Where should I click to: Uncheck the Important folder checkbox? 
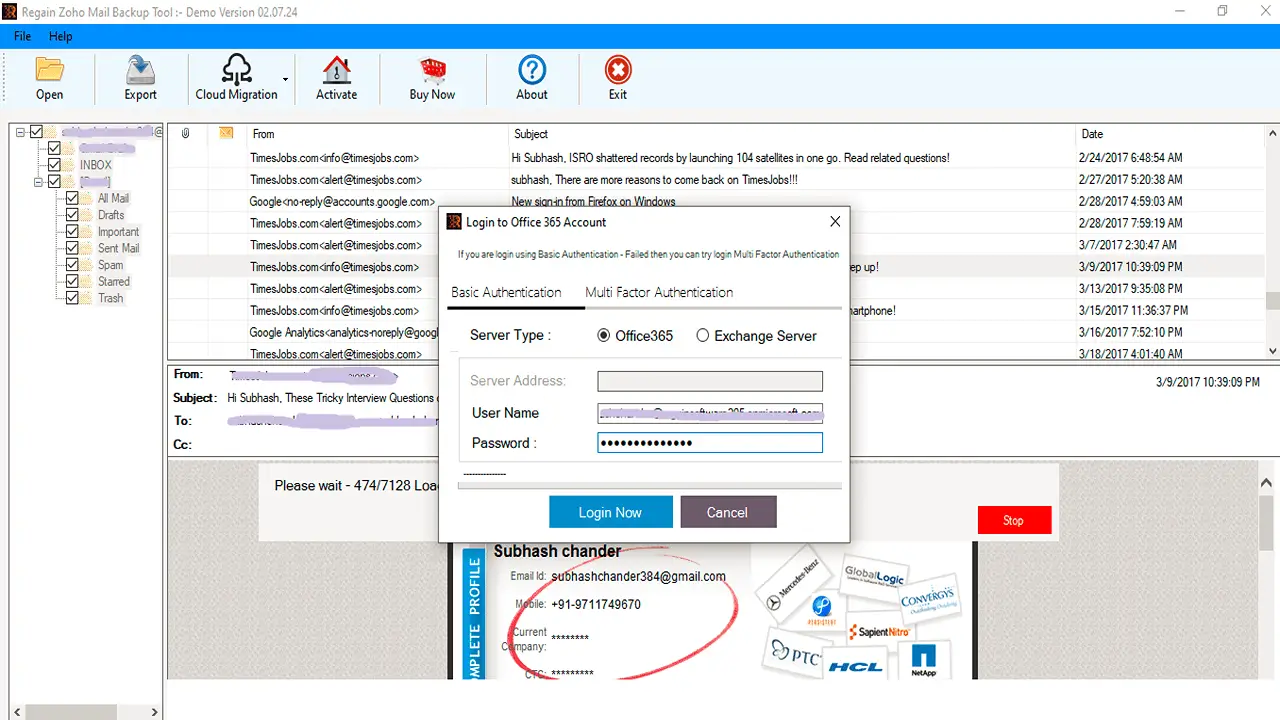point(73,232)
